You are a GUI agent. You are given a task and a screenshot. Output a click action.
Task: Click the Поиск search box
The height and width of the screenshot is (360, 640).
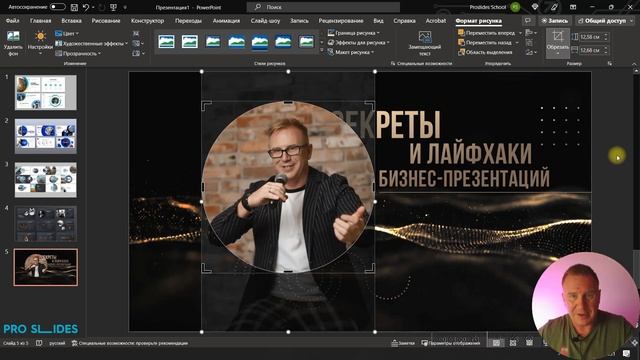tap(323, 7)
